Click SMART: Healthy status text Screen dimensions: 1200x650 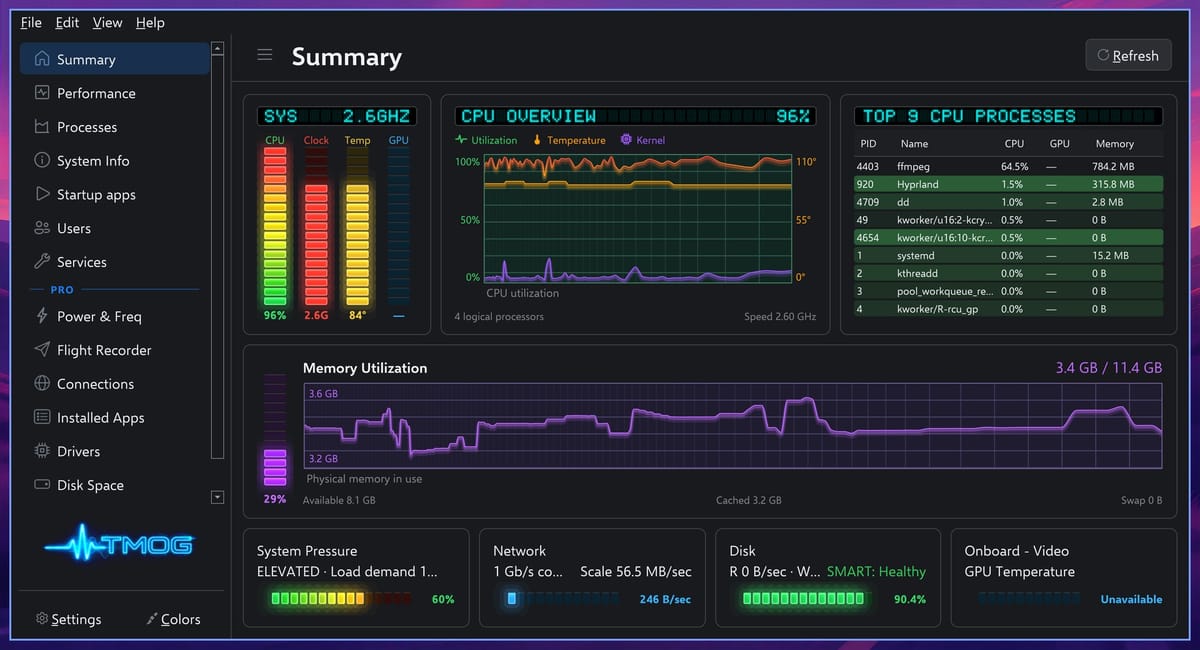[876, 572]
